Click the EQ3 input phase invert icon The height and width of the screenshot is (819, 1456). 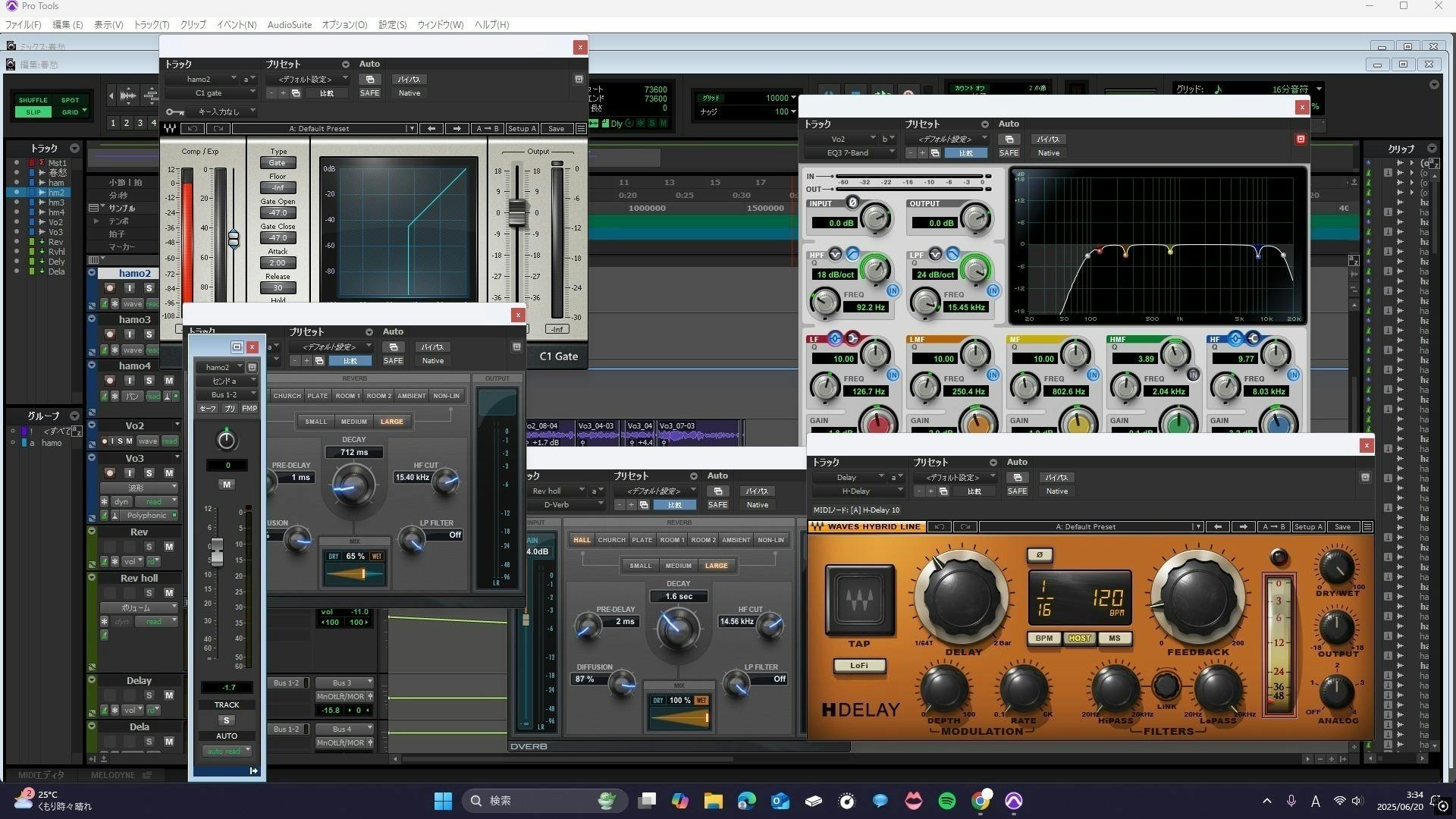point(852,202)
